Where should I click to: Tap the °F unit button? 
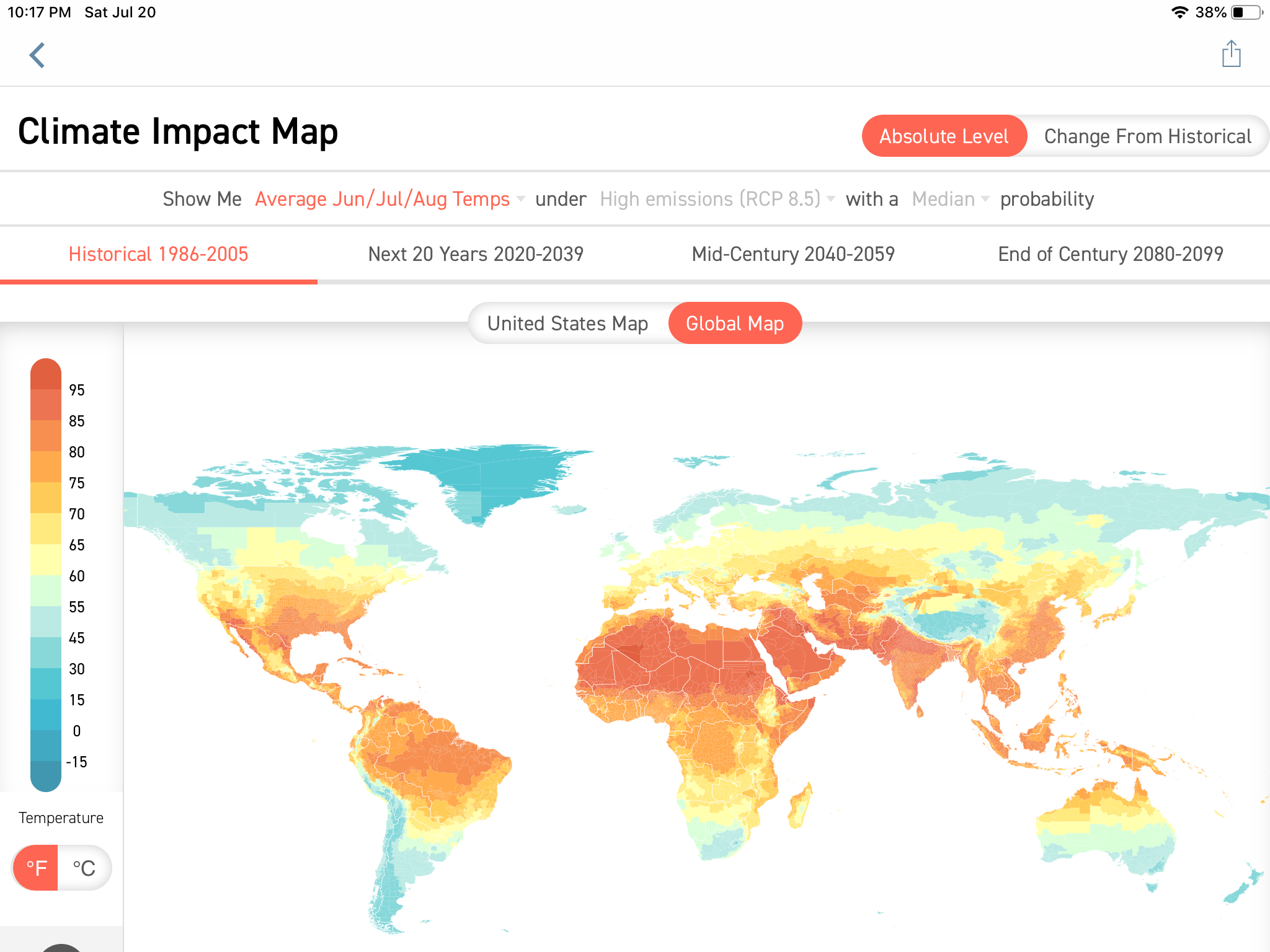tap(37, 868)
